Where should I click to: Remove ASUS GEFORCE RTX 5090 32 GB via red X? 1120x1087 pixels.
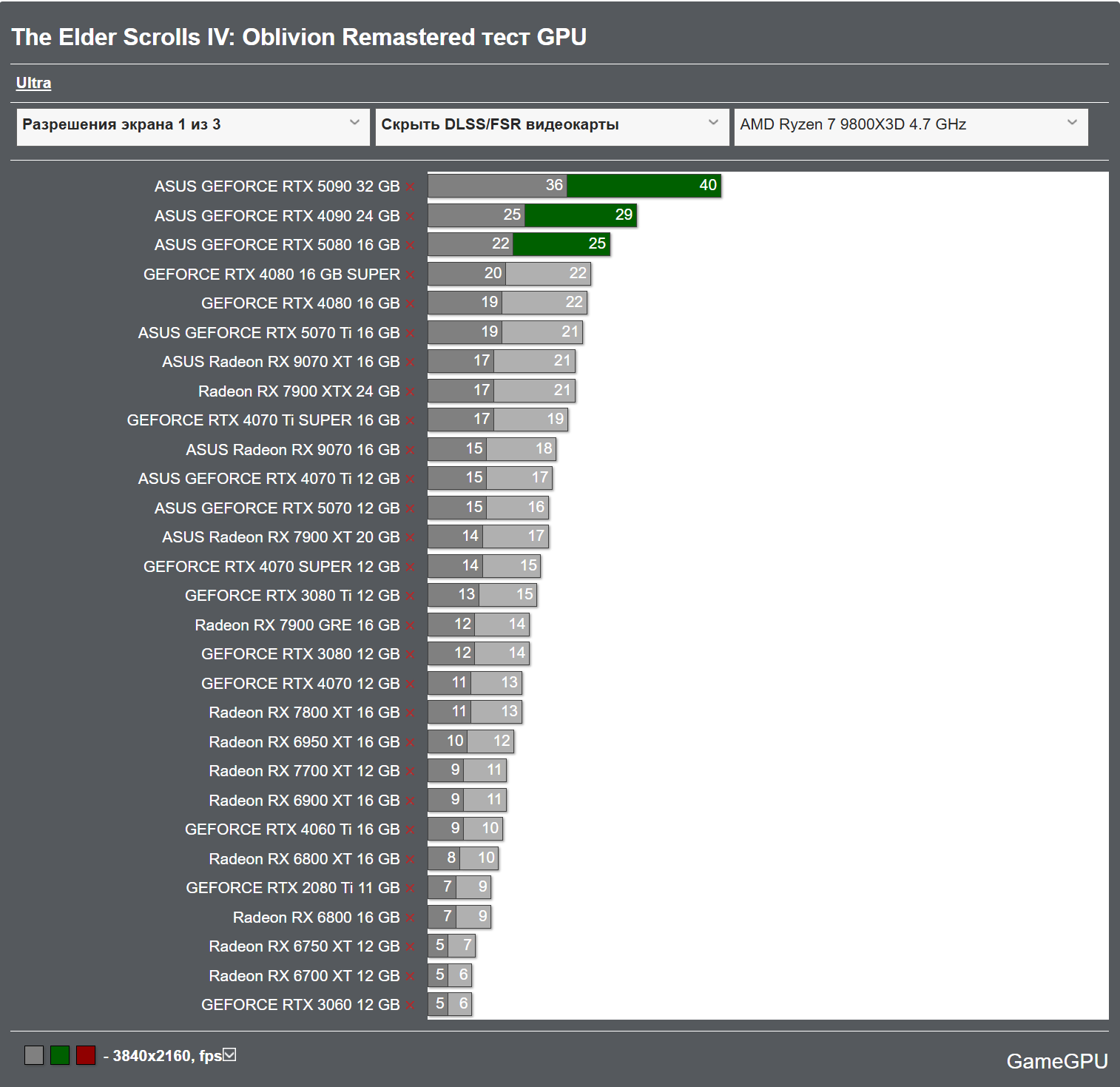point(410,187)
